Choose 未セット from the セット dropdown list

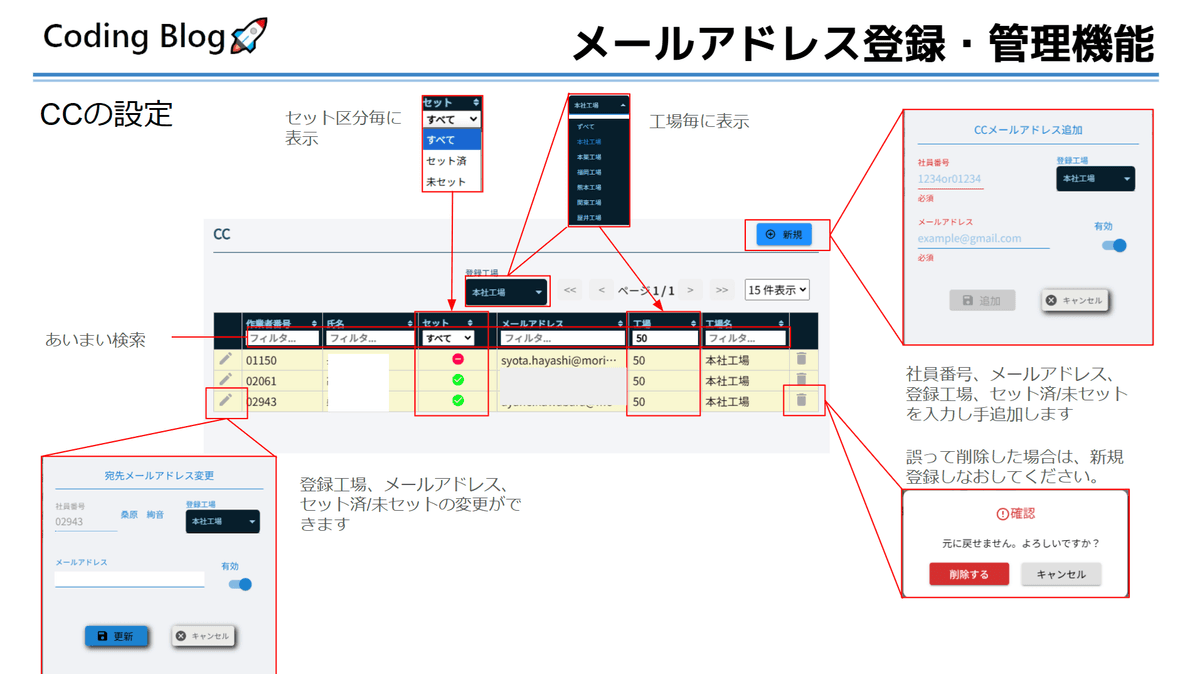coord(446,182)
